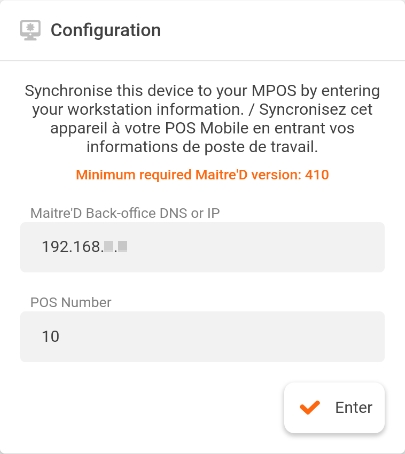Screen dimensions: 405x454
Task: Confirm settings with the Enter button
Action: tap(334, 408)
